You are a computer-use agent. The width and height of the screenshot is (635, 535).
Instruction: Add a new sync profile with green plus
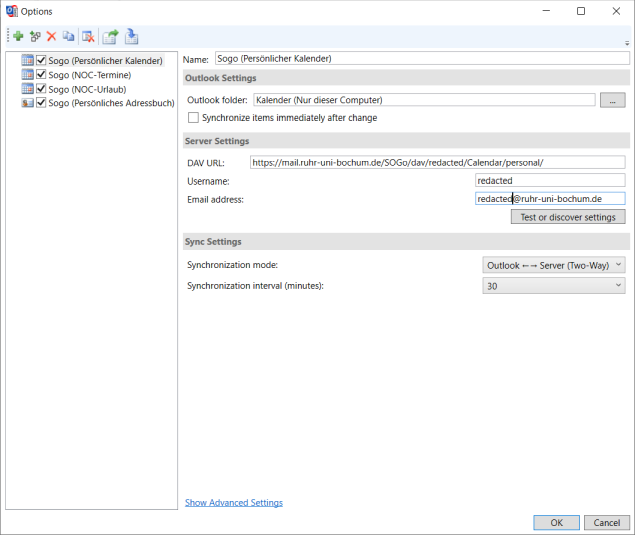(x=18, y=36)
